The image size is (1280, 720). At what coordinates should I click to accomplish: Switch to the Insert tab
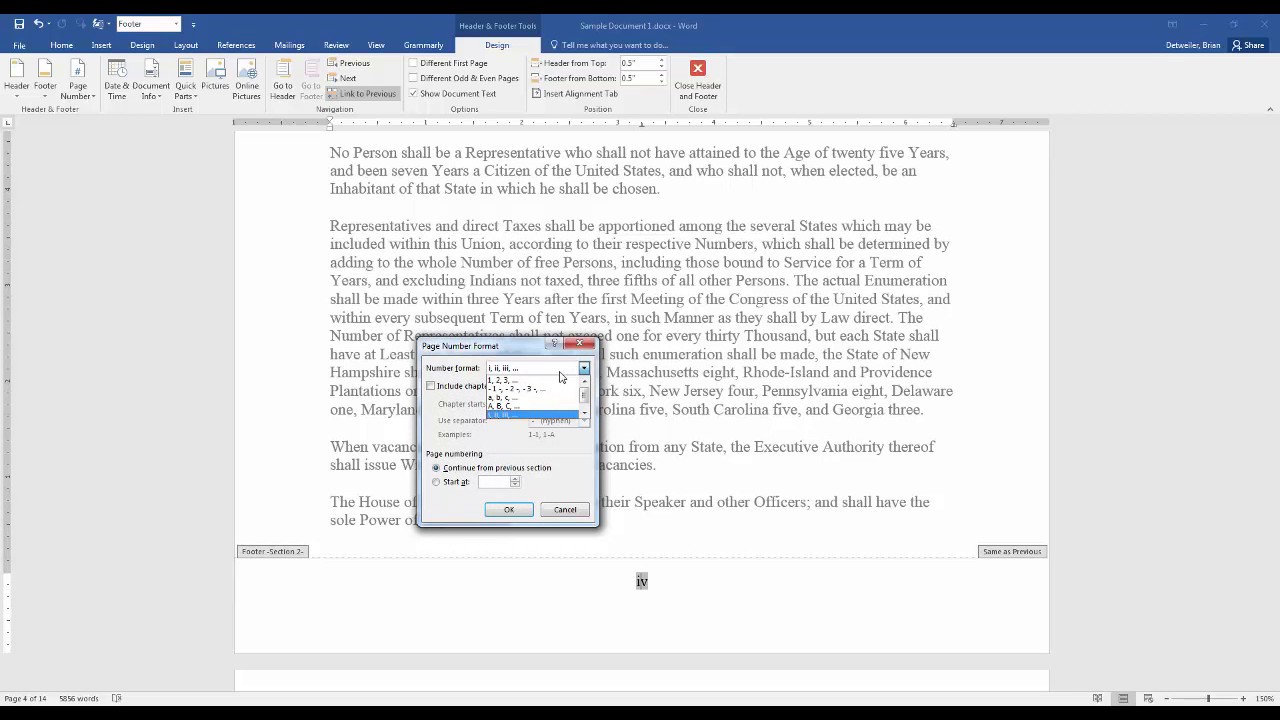(x=101, y=45)
